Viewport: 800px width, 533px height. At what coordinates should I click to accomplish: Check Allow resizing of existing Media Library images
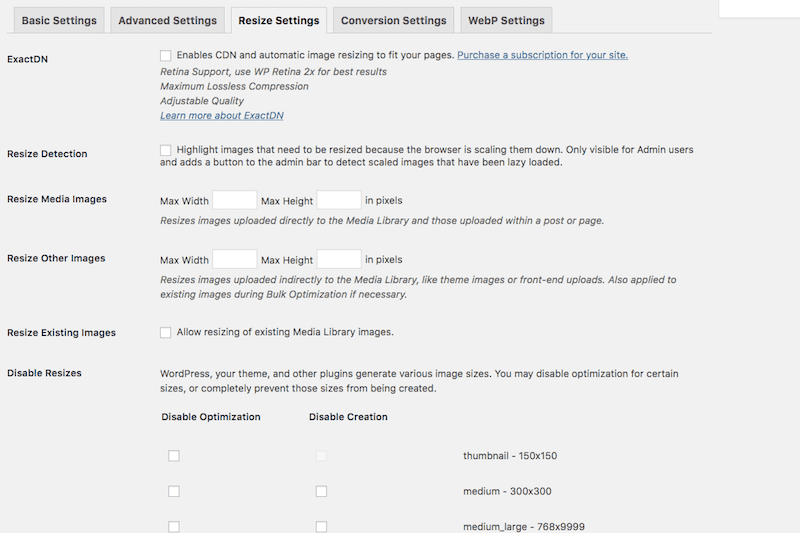[165, 333]
